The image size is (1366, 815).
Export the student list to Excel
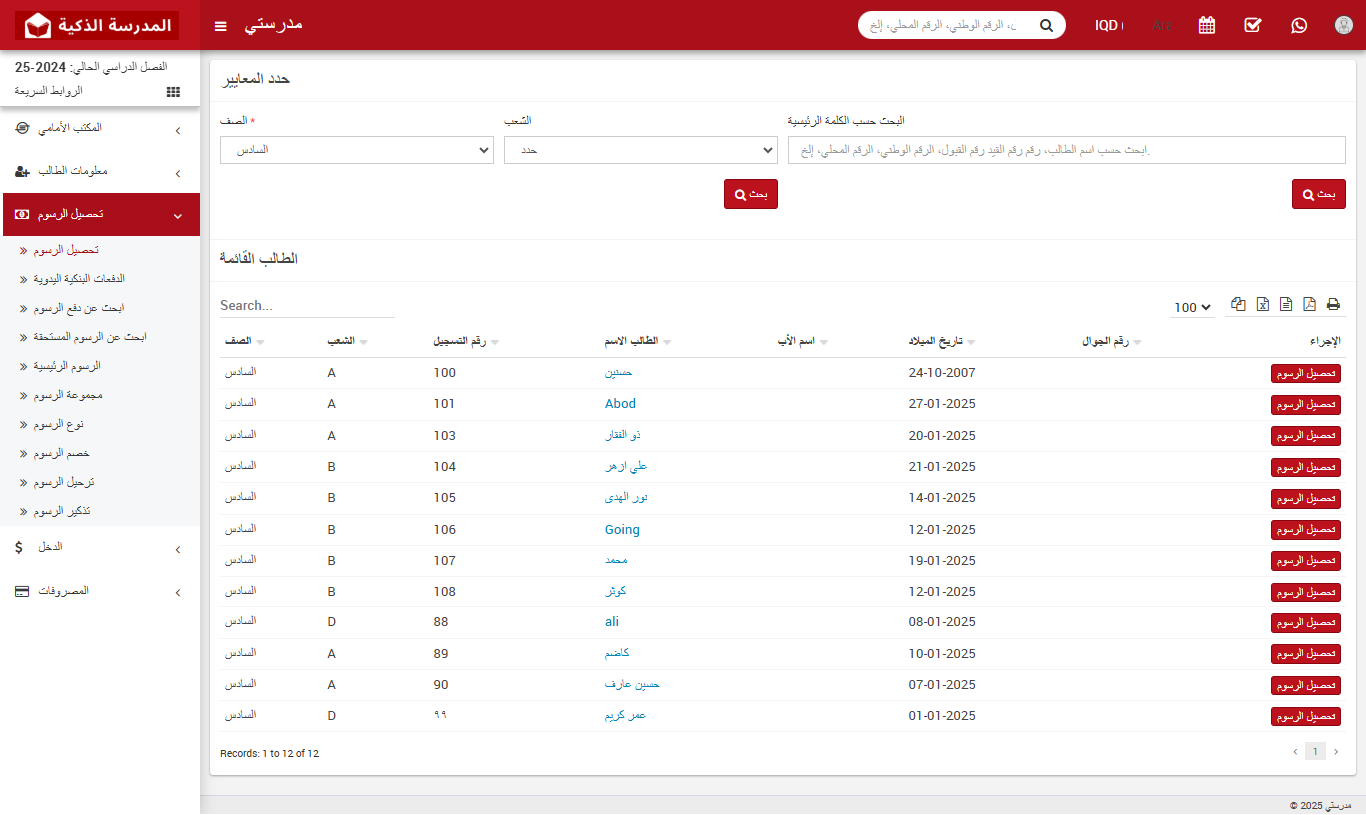[1262, 303]
